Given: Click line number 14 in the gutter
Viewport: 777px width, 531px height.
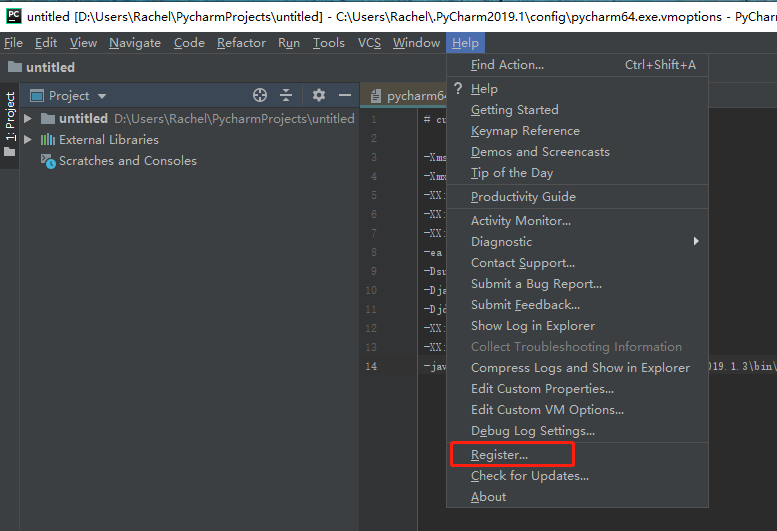Looking at the screenshot, I should [371, 367].
